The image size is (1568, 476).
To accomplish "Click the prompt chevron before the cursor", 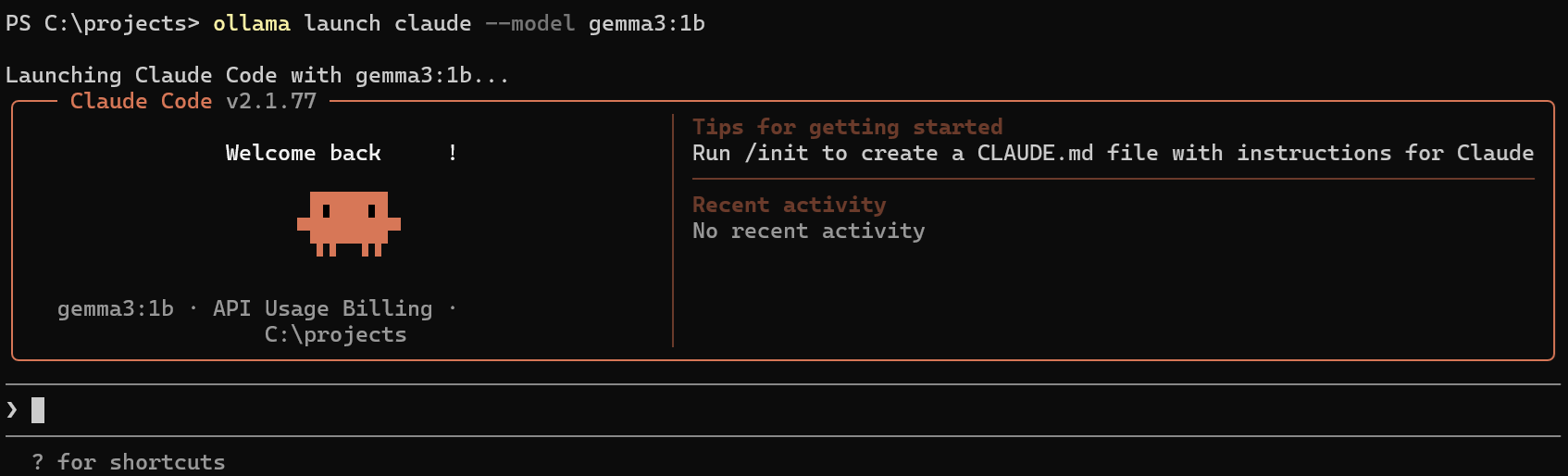I will tap(12, 409).
